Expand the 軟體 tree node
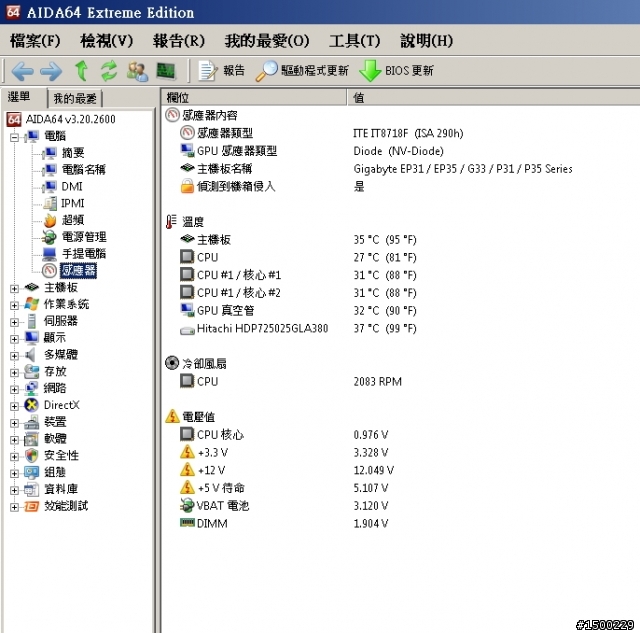640x633 pixels. click(14, 440)
